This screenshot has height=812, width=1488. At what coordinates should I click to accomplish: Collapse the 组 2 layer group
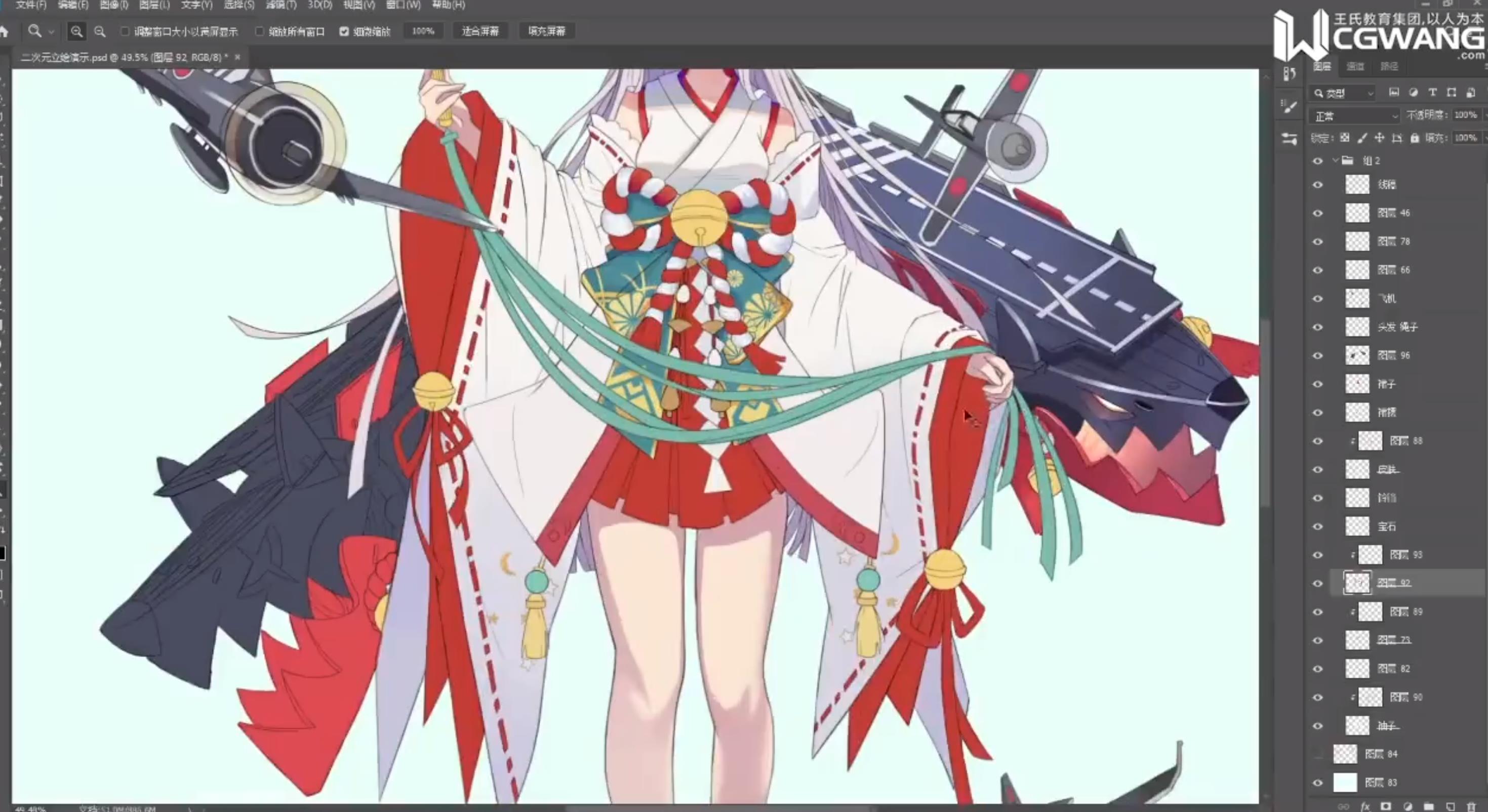pyautogui.click(x=1335, y=160)
